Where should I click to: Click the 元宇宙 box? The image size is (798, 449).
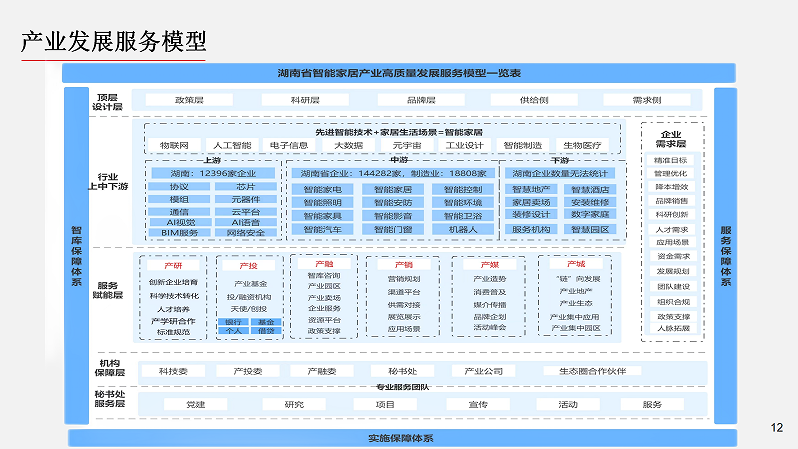407,145
